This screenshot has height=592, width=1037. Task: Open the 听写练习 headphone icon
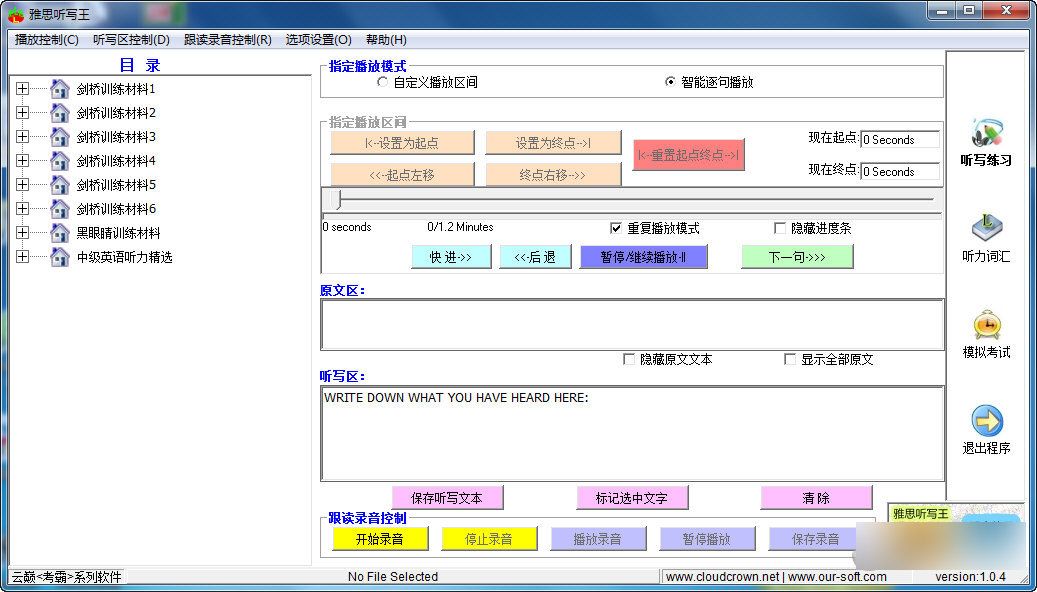click(x=986, y=133)
